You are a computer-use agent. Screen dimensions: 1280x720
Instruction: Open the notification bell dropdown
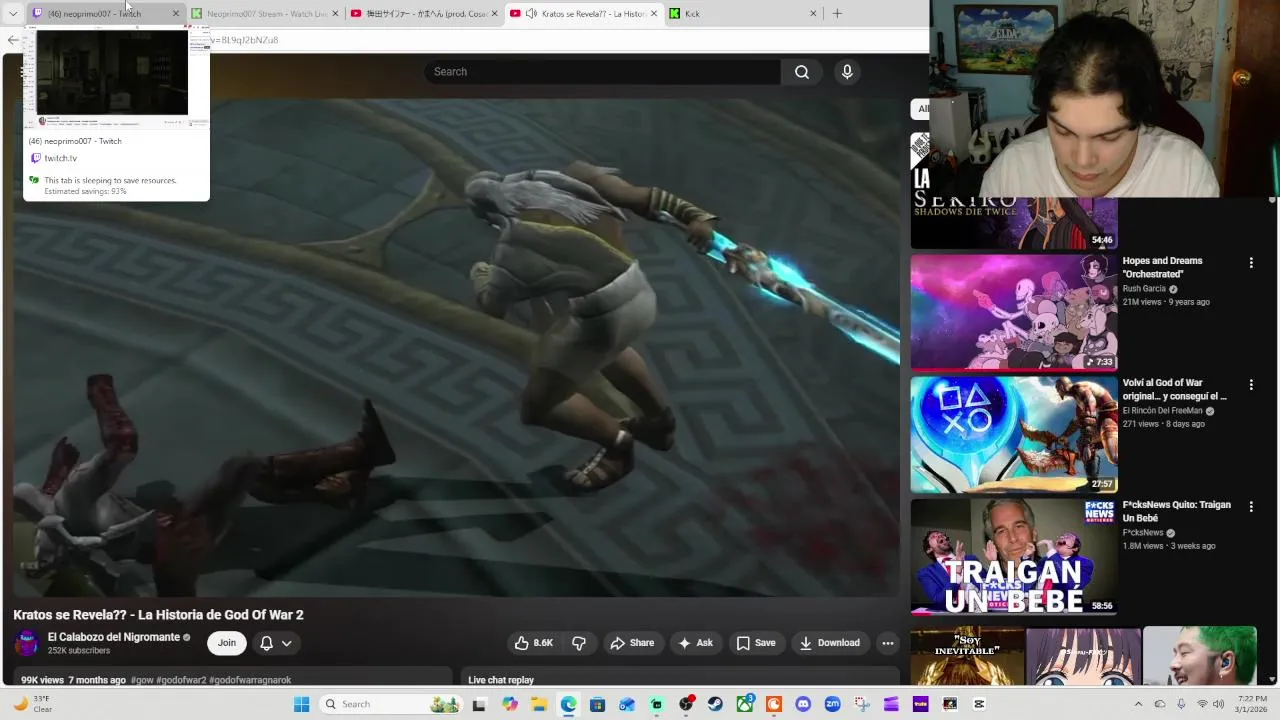tap(275, 643)
